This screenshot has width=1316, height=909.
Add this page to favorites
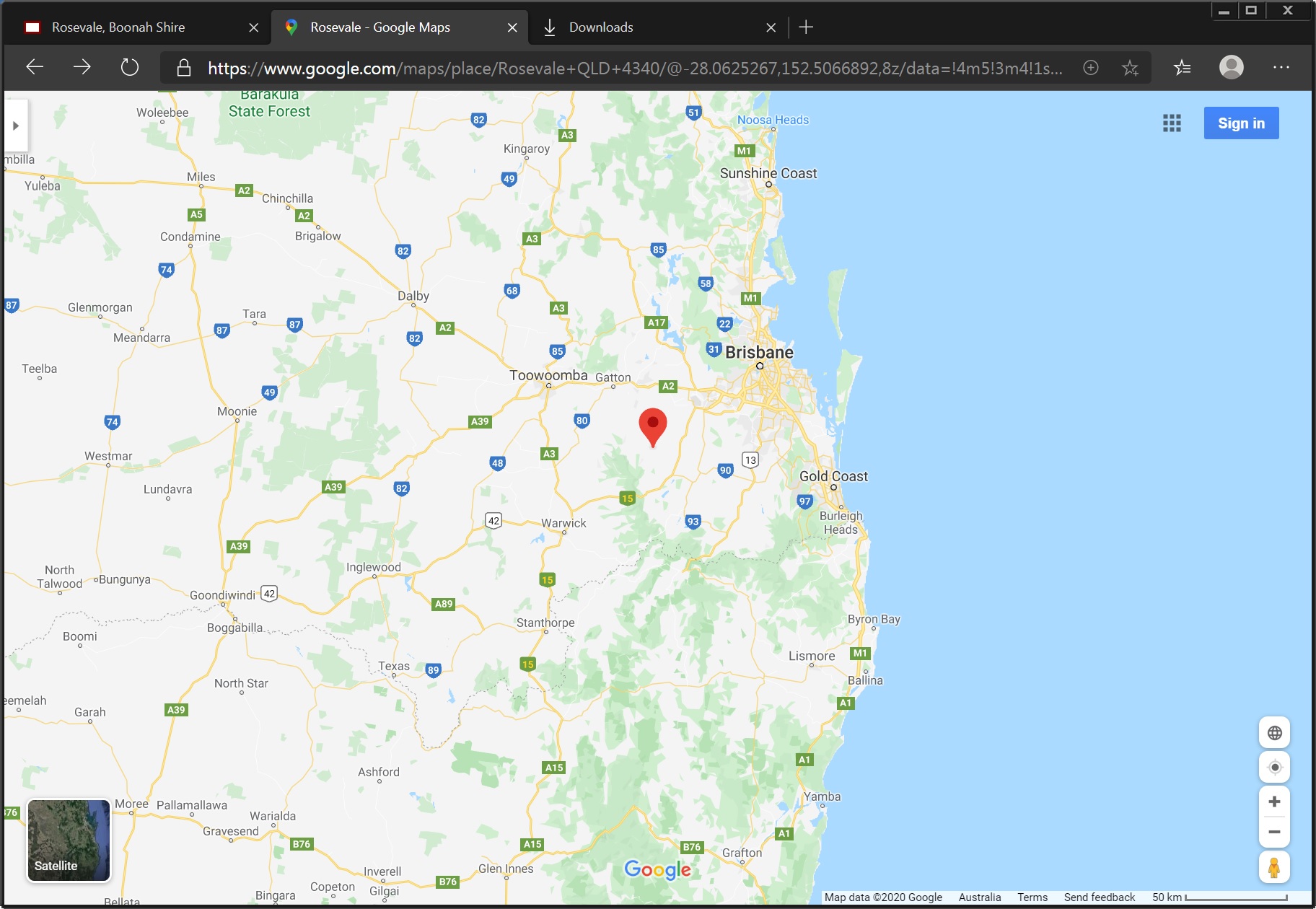click(x=1130, y=68)
